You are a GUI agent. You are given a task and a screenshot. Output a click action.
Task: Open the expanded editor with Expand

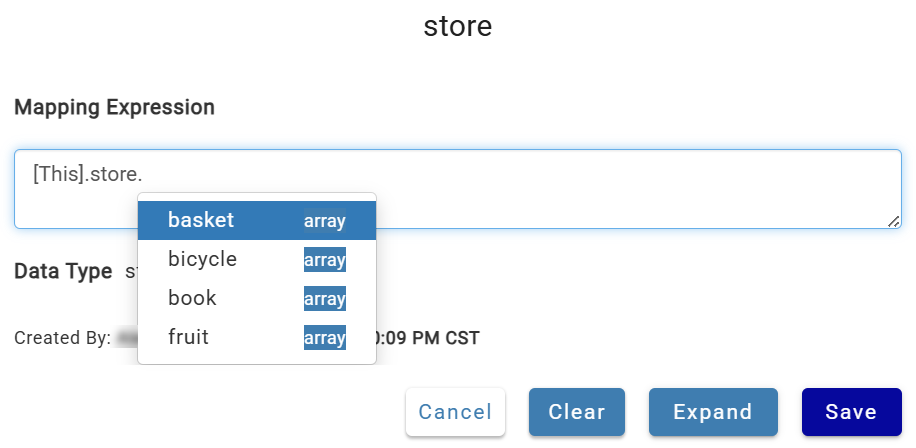[713, 412]
